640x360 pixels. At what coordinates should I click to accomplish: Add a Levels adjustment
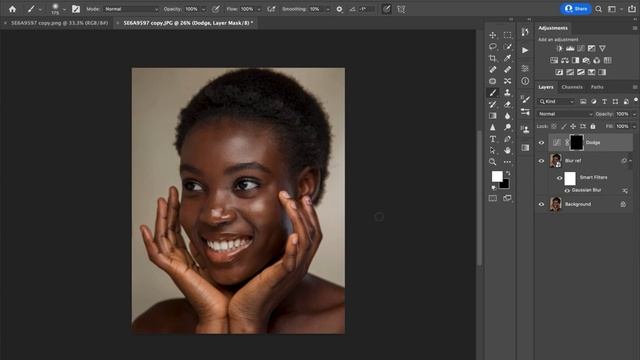click(570, 49)
